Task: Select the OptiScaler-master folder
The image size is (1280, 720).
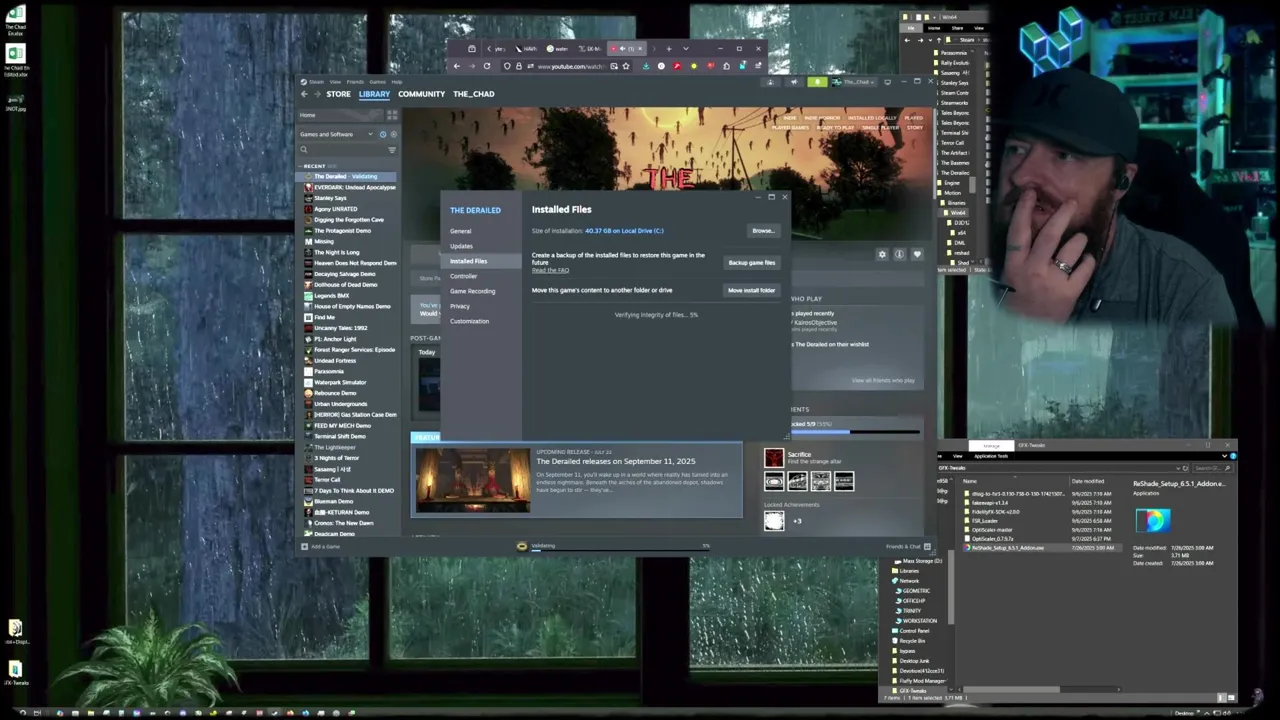Action: [x=993, y=530]
